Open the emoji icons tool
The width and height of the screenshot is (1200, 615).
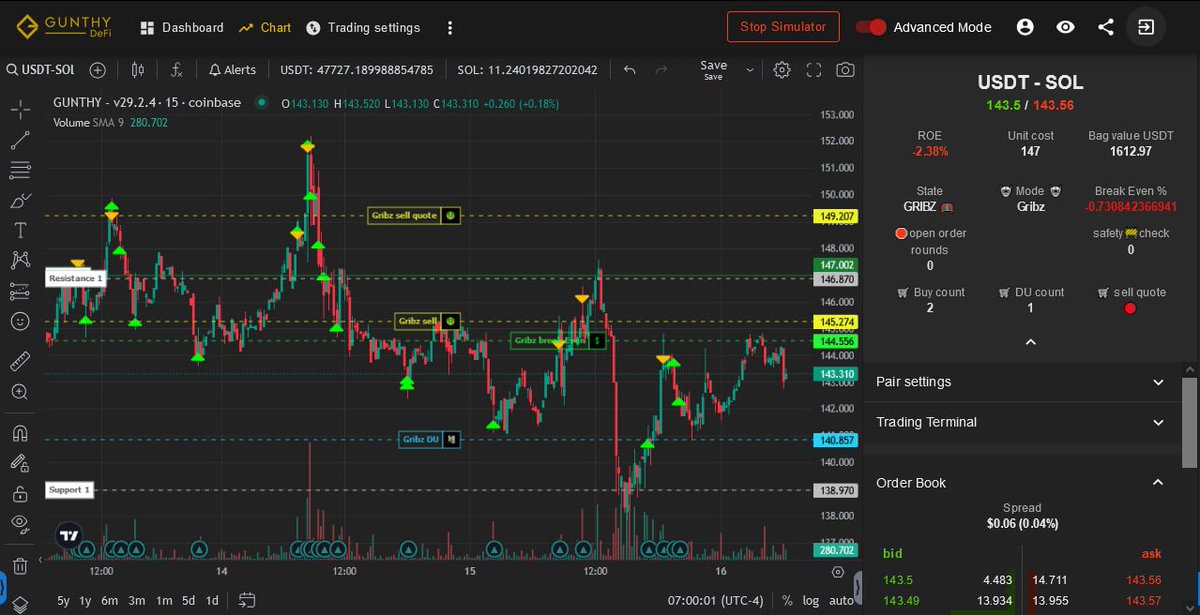[20, 321]
